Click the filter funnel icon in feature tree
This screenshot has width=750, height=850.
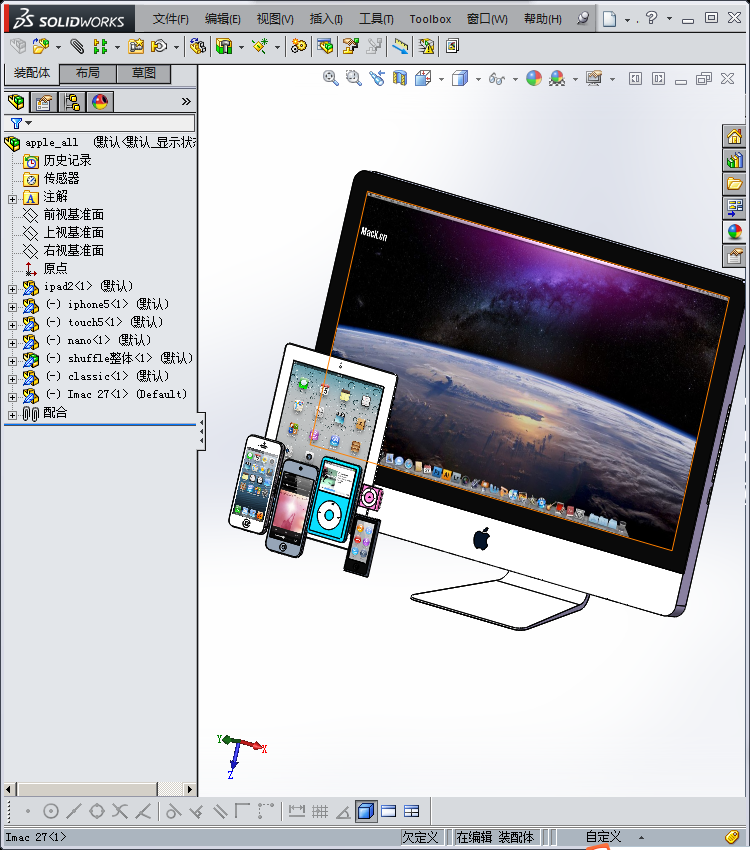[x=17, y=124]
